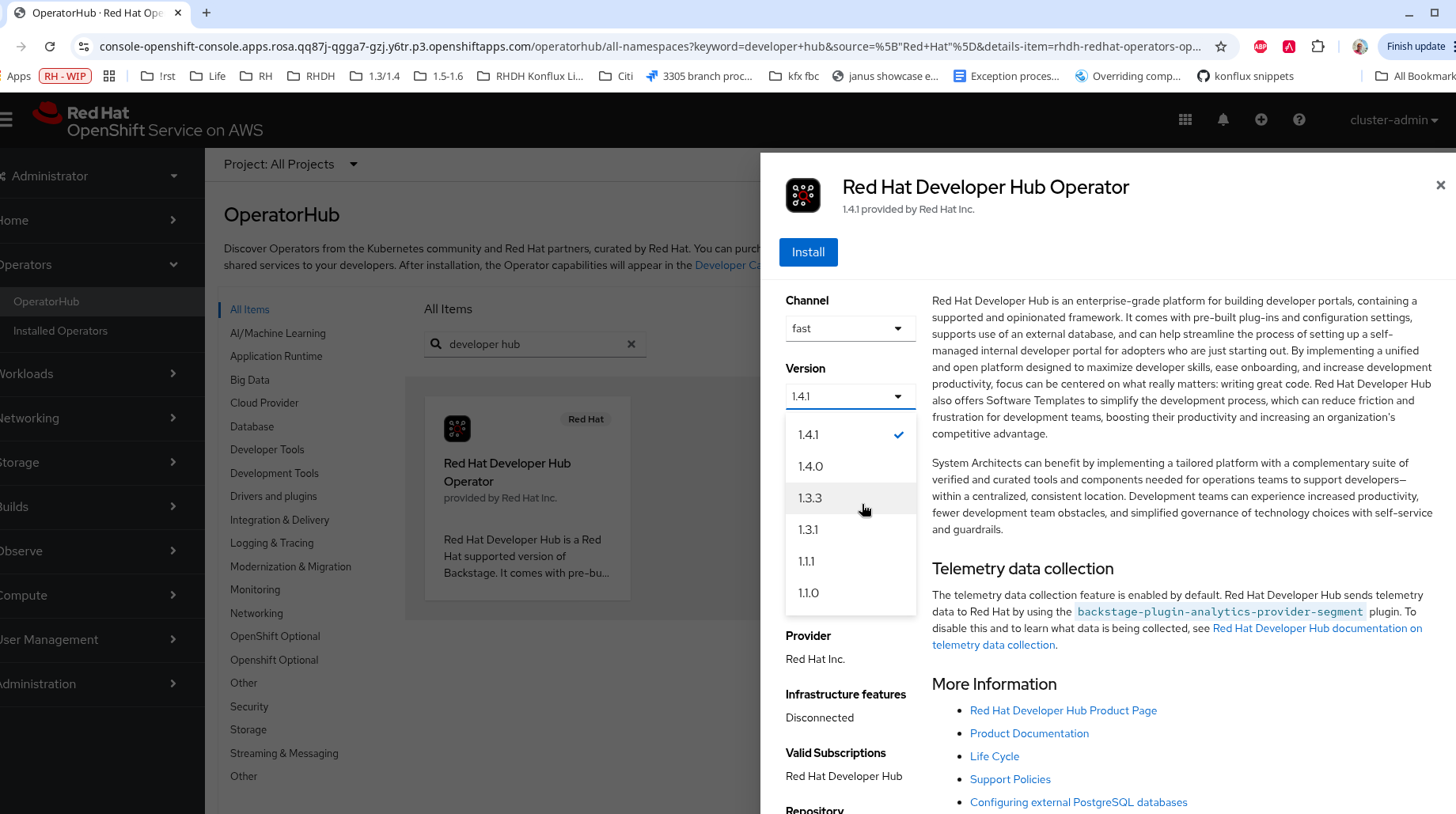
Task: Filter by AI/Machine Learning category
Action: (x=278, y=333)
